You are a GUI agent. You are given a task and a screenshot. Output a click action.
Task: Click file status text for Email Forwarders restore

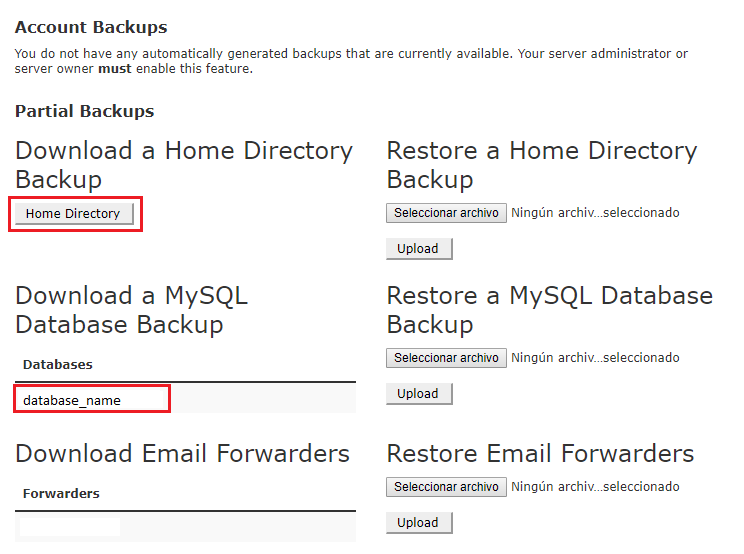595,487
